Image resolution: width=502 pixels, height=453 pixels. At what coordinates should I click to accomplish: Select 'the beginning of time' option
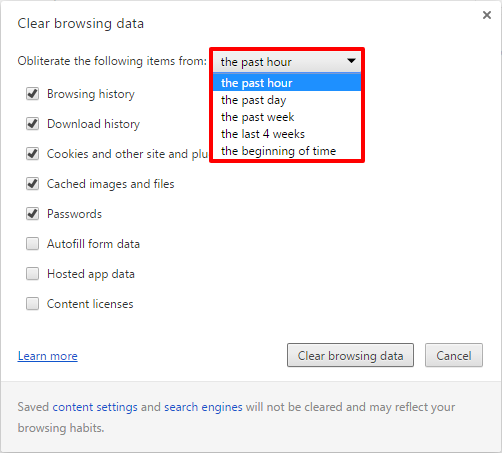pyautogui.click(x=287, y=151)
